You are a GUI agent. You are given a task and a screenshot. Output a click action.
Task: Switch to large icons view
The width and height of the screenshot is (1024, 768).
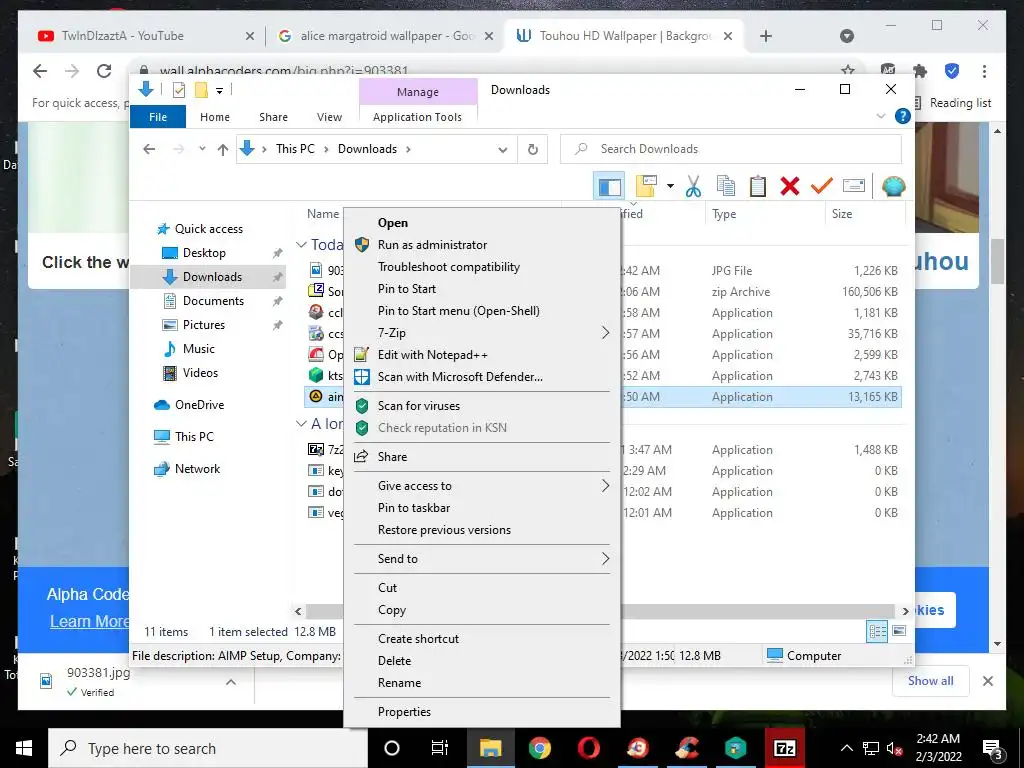[899, 631]
